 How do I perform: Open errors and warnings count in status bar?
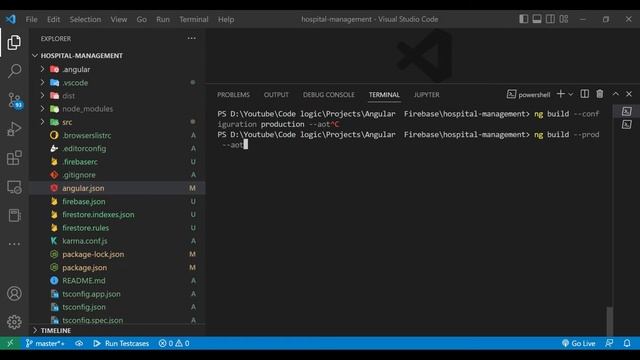pos(174,343)
